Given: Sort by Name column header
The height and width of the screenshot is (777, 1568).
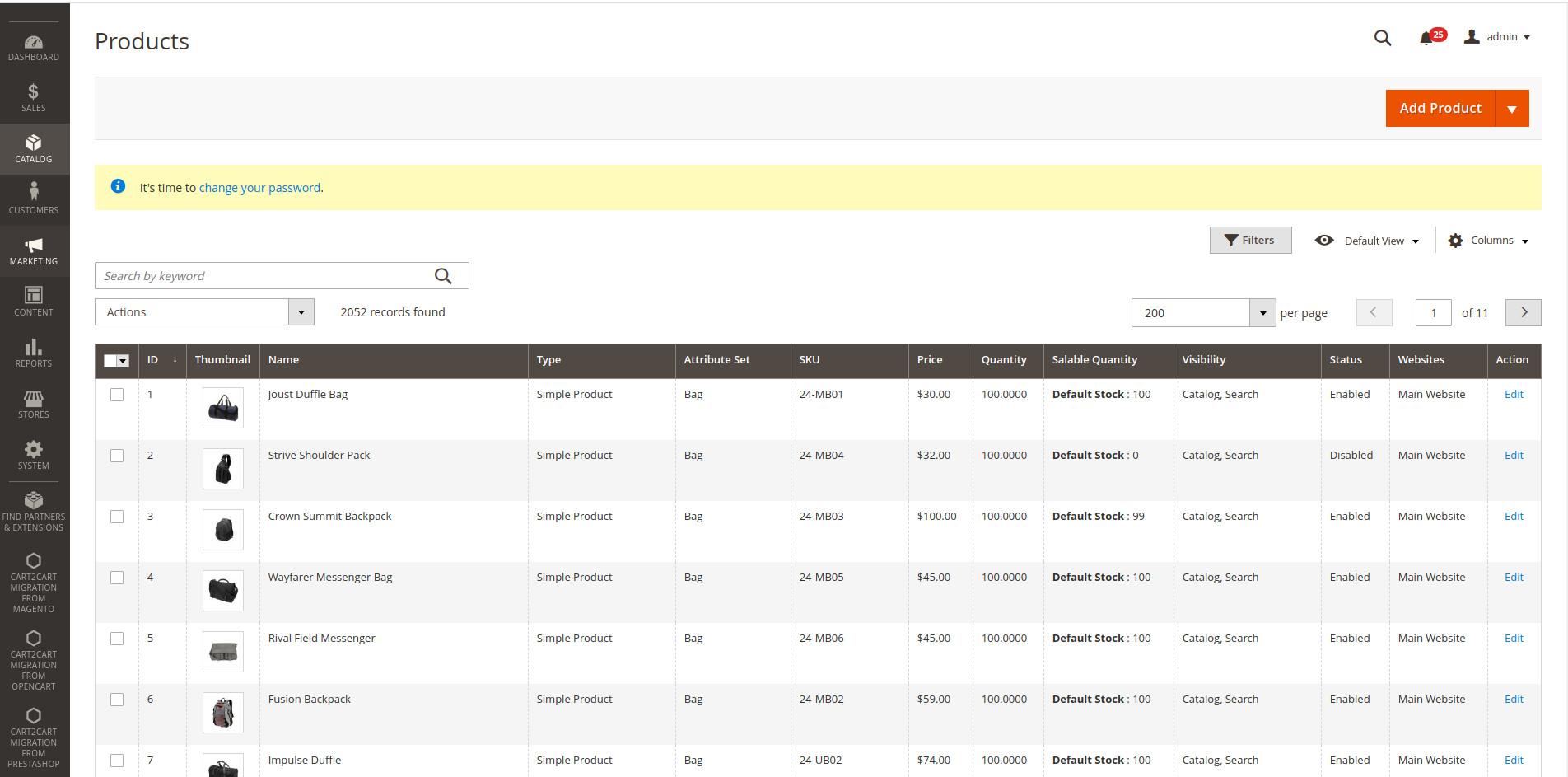Looking at the screenshot, I should 394,360.
